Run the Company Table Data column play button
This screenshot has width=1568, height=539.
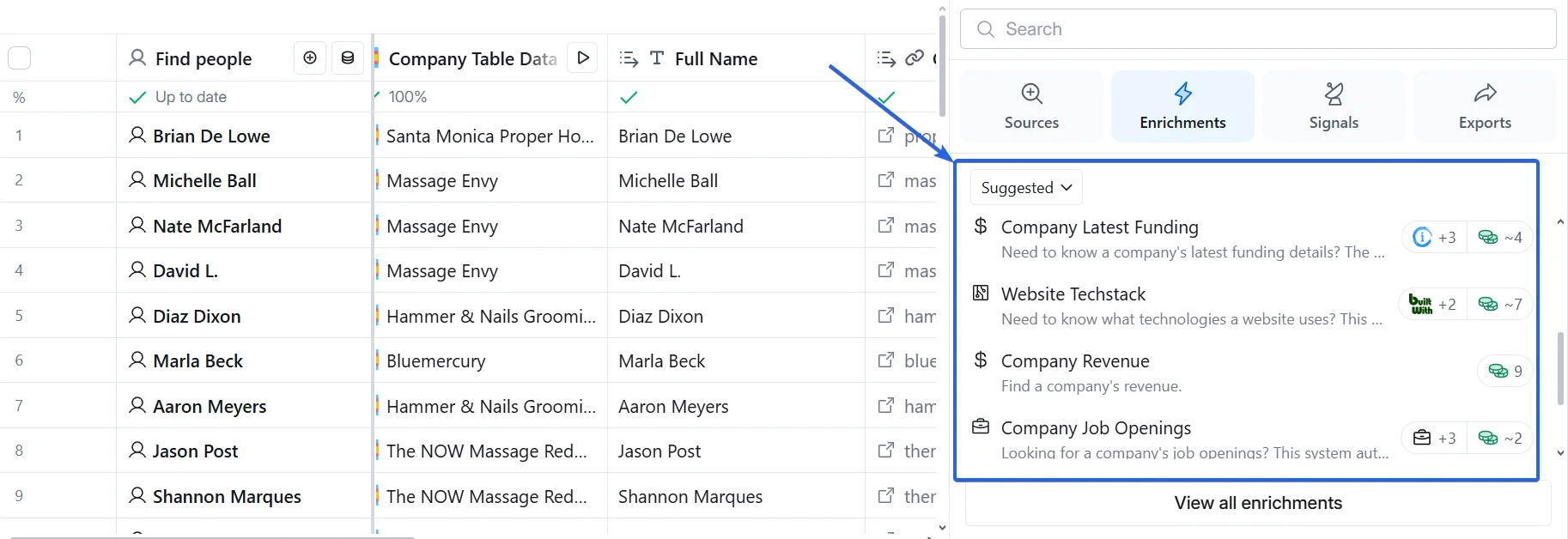(x=583, y=58)
